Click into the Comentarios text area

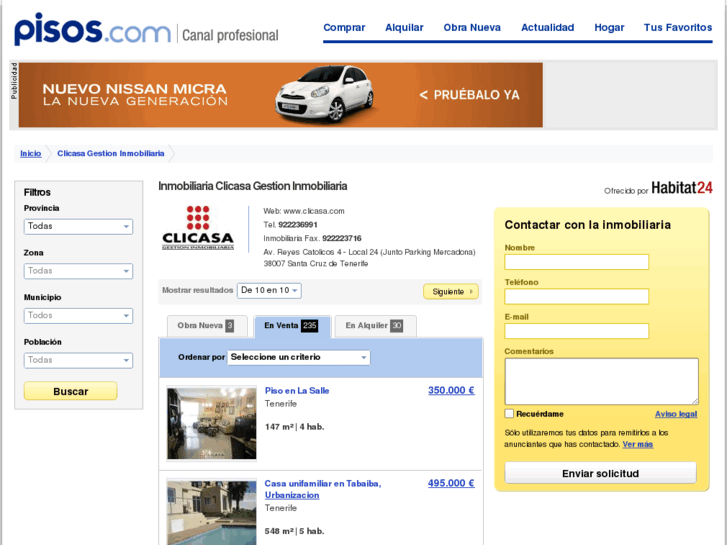tap(601, 381)
